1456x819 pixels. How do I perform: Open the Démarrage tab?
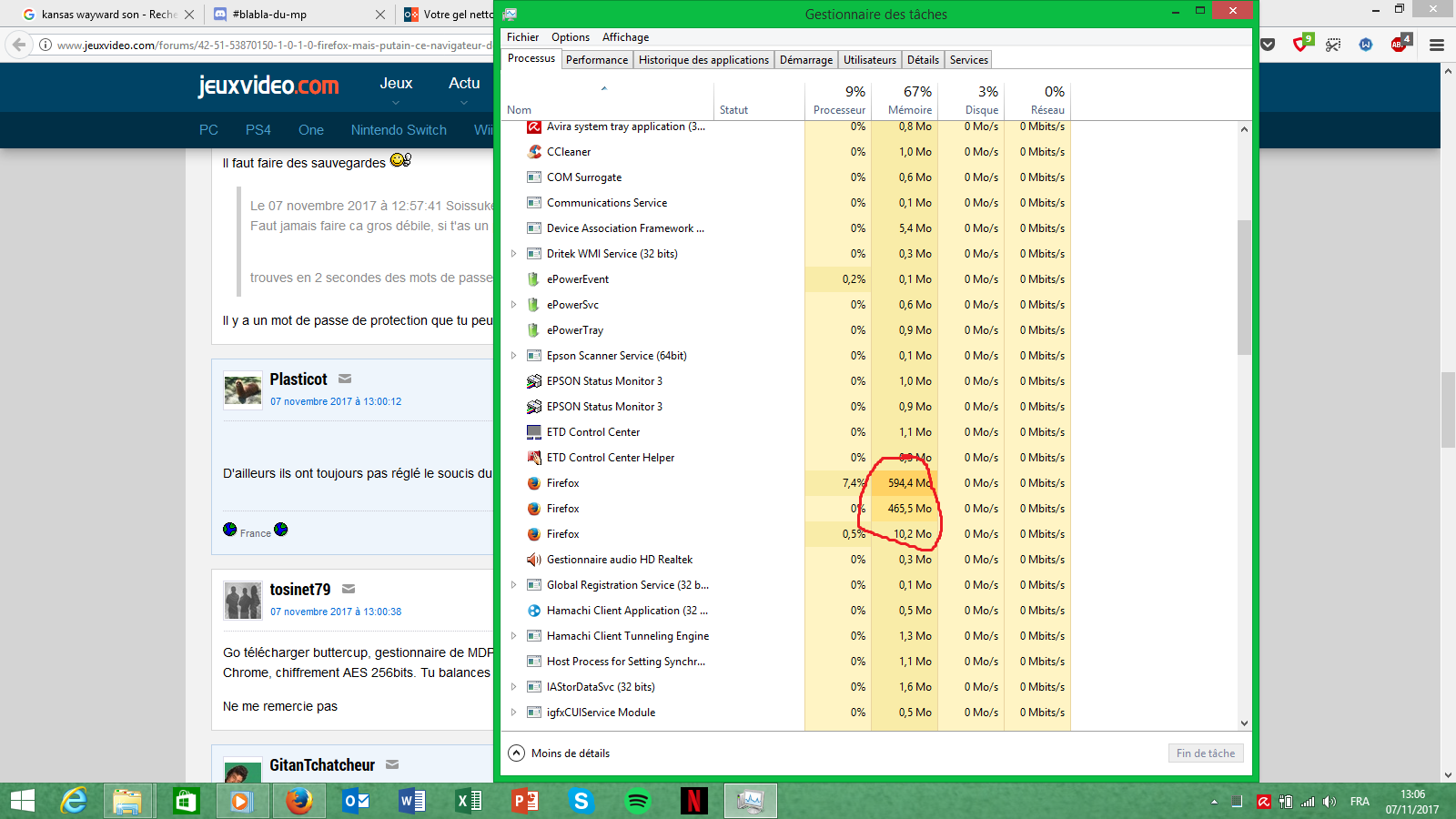pyautogui.click(x=805, y=60)
